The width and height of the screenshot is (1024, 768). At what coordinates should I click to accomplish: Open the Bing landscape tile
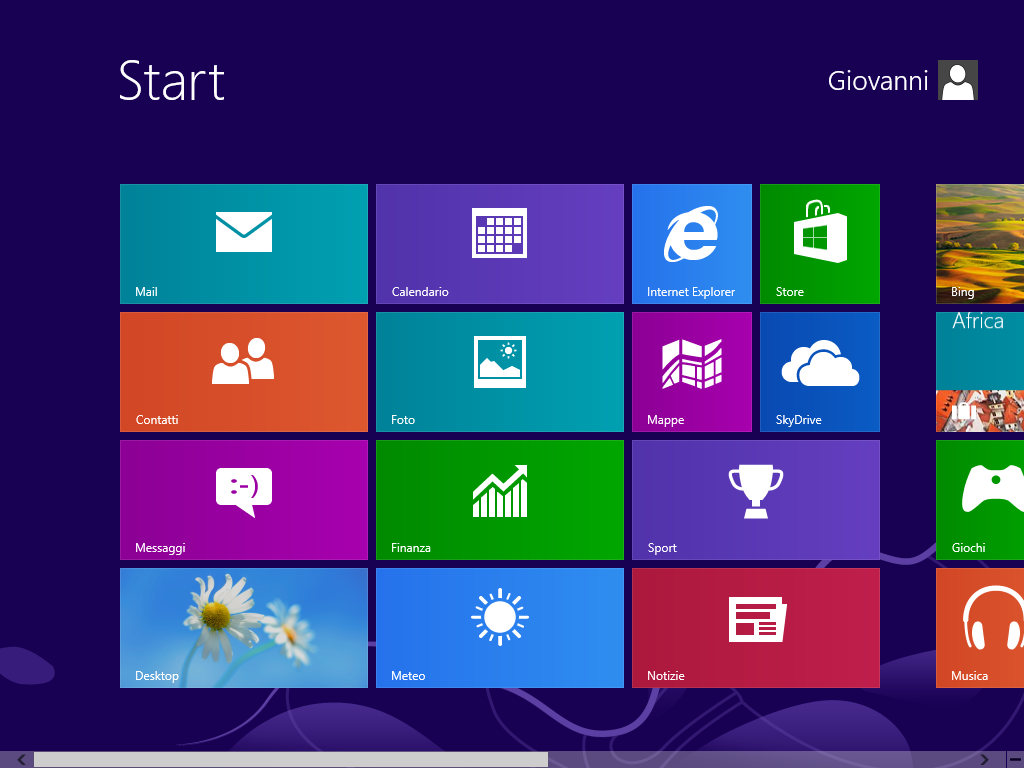(980, 244)
